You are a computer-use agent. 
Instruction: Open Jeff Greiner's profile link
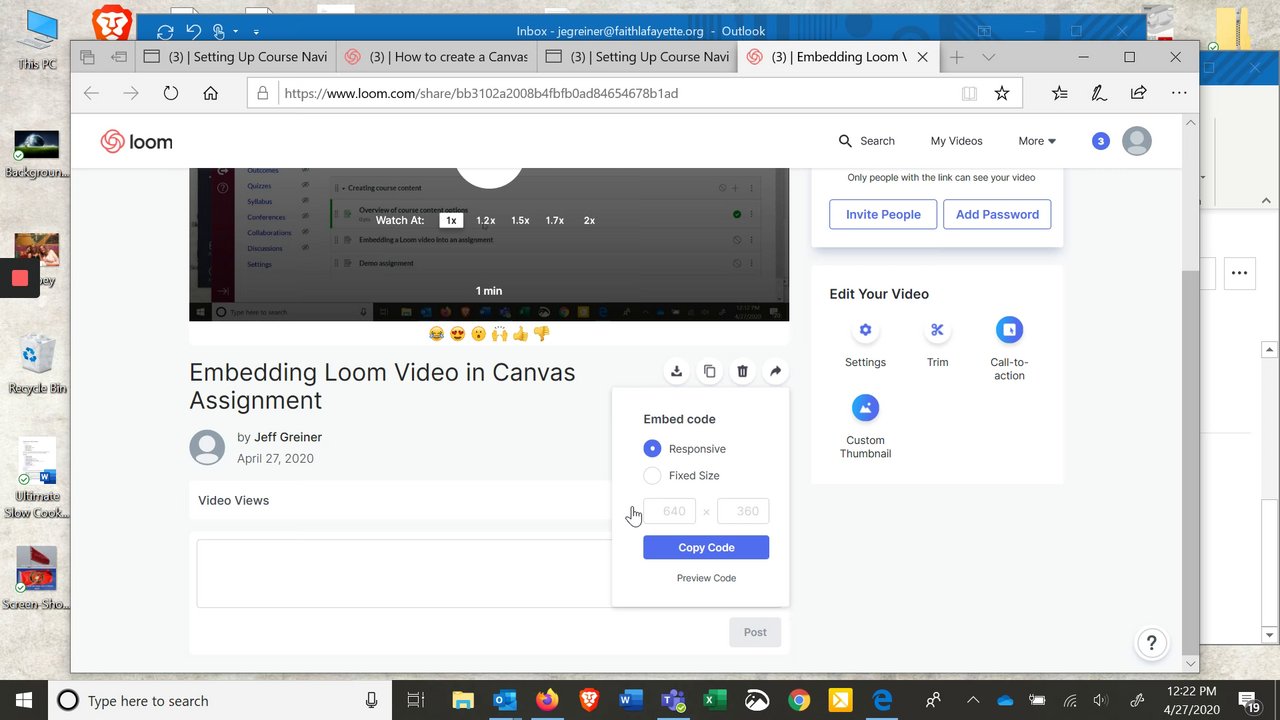coord(288,437)
